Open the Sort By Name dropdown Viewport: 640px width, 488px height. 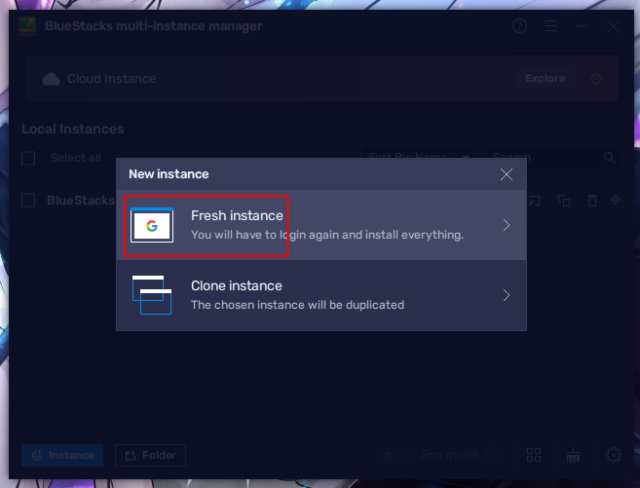click(x=418, y=158)
